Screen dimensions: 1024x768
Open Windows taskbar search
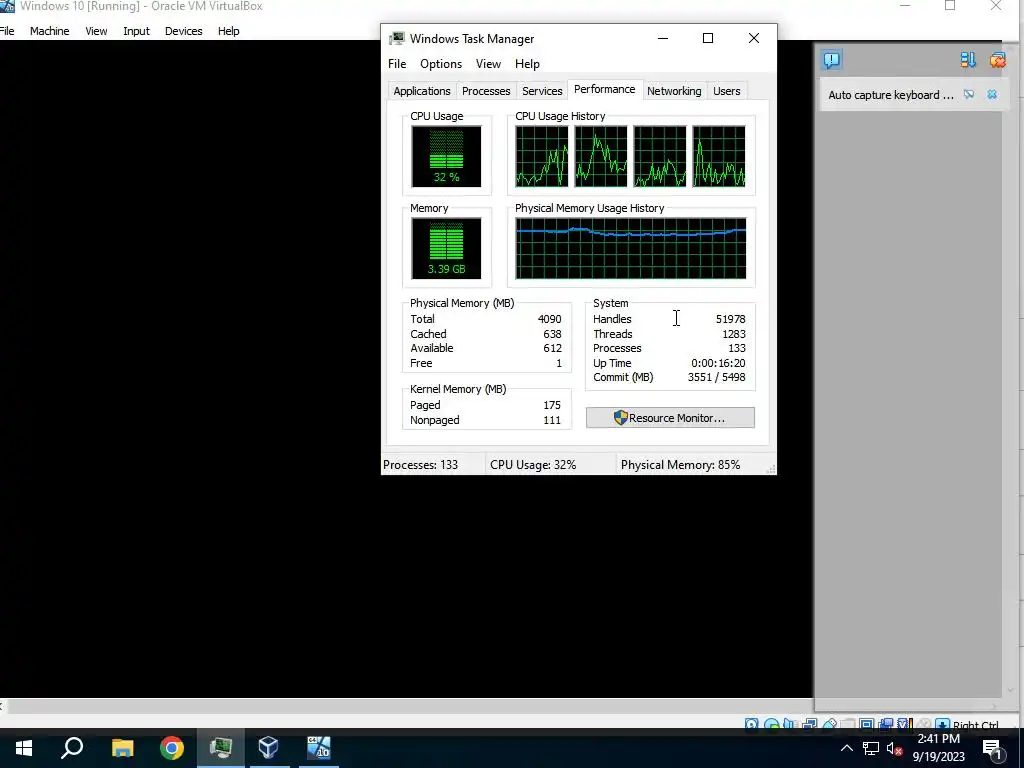click(x=72, y=748)
